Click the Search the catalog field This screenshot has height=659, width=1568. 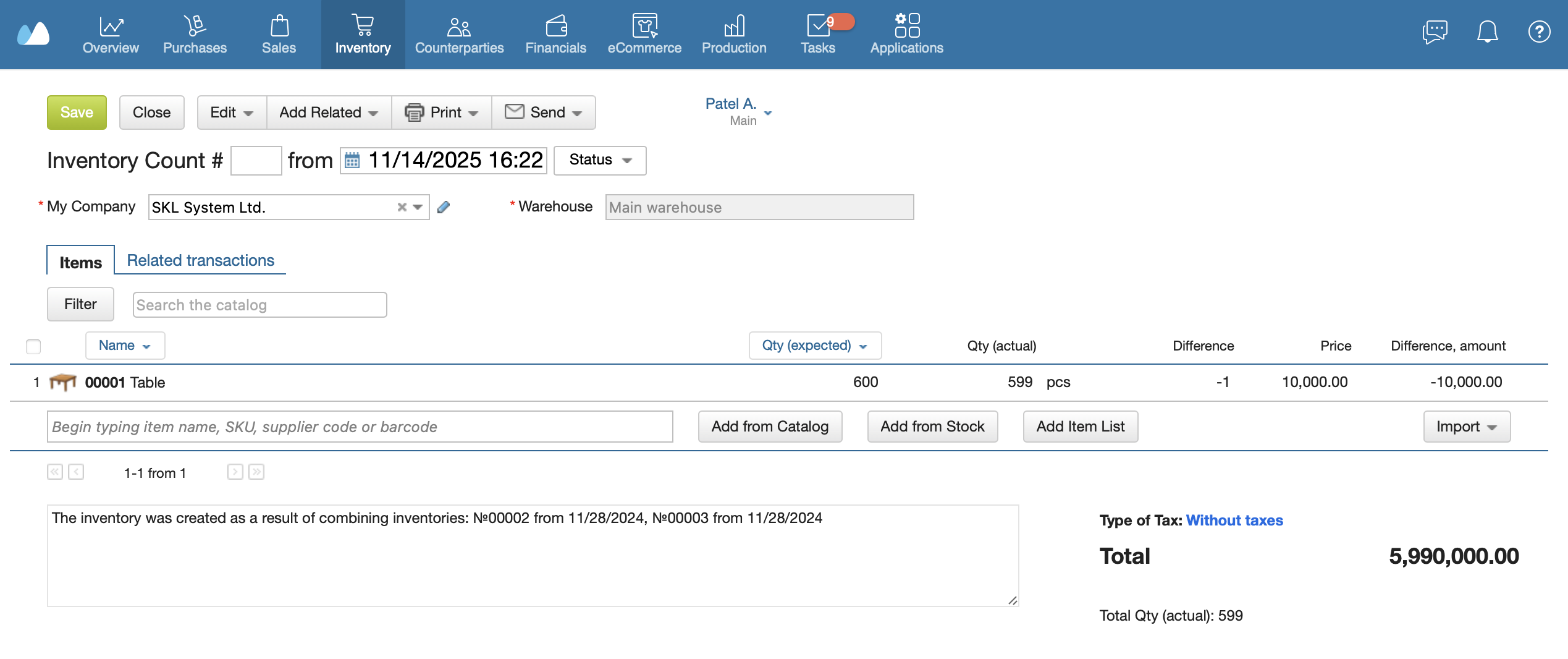click(260, 305)
